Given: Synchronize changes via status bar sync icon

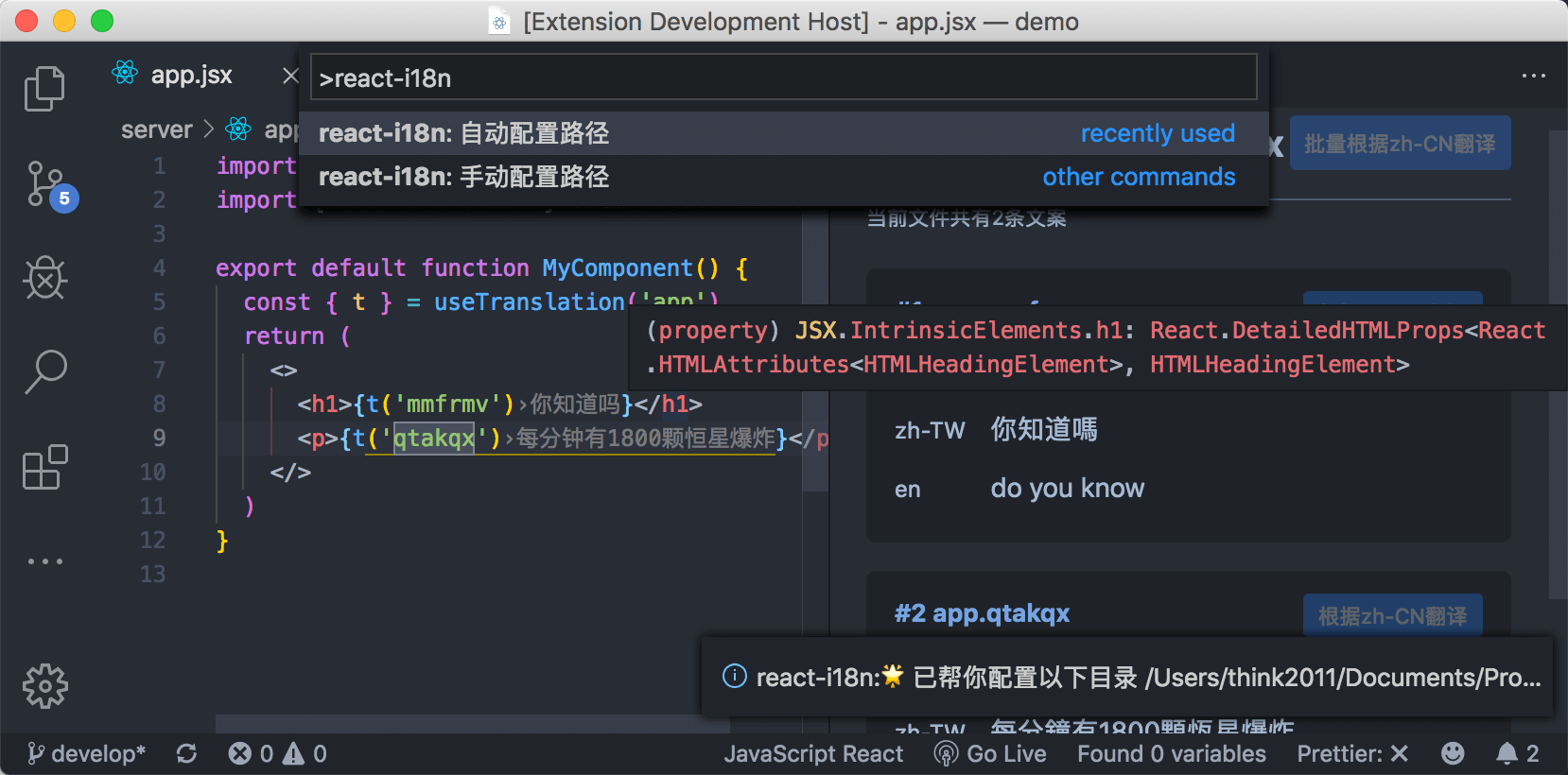Looking at the screenshot, I should (186, 753).
